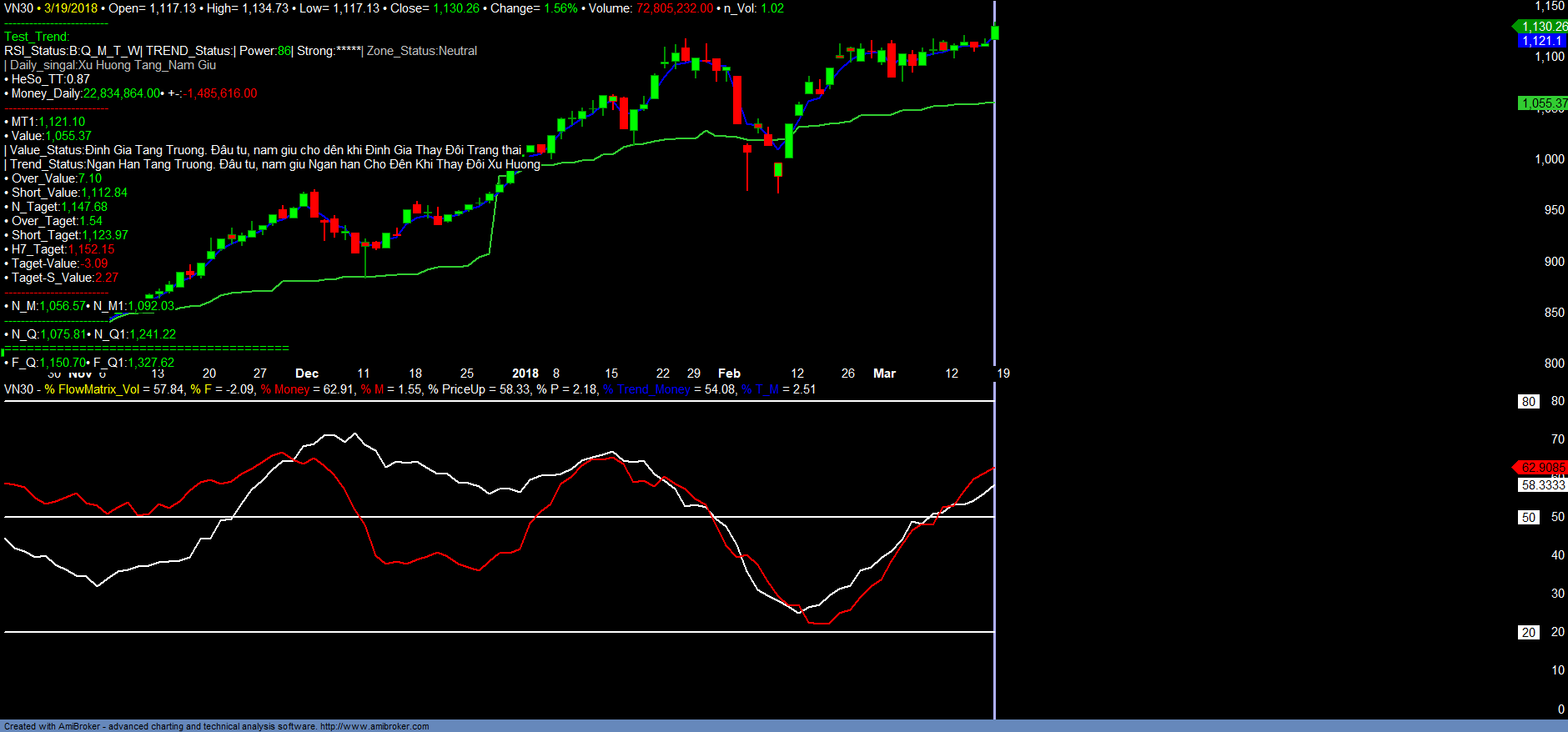Click the red % Money indicator label
The image size is (1568, 732).
click(285, 389)
